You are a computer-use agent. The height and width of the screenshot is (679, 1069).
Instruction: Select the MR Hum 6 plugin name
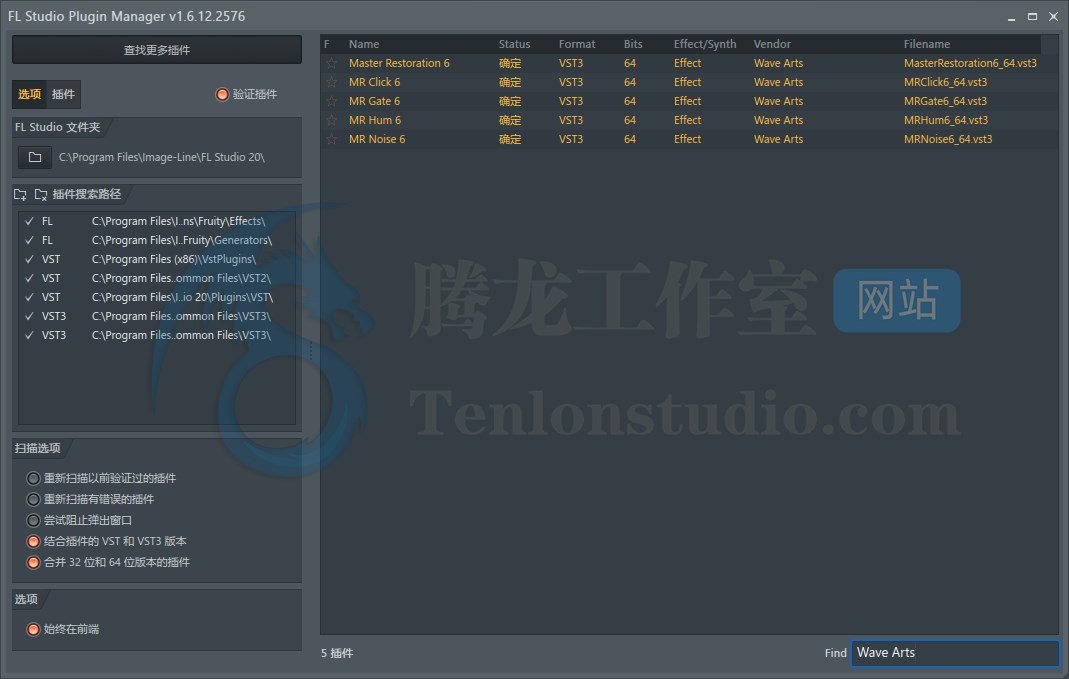[x=375, y=121]
